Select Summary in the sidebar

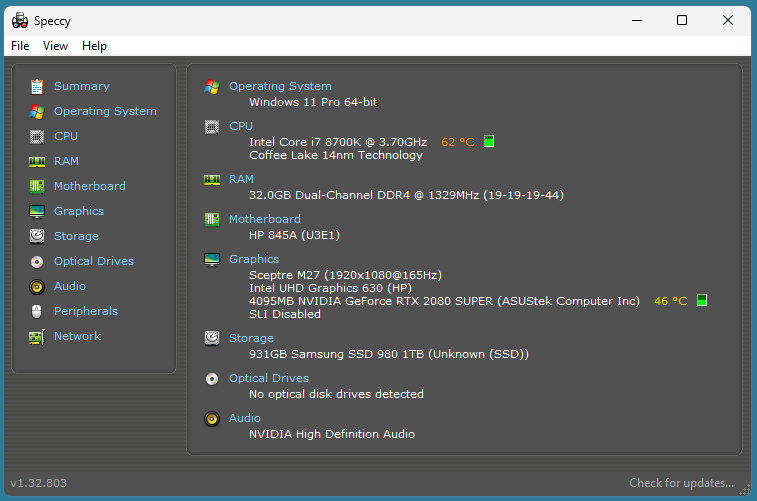tap(82, 86)
